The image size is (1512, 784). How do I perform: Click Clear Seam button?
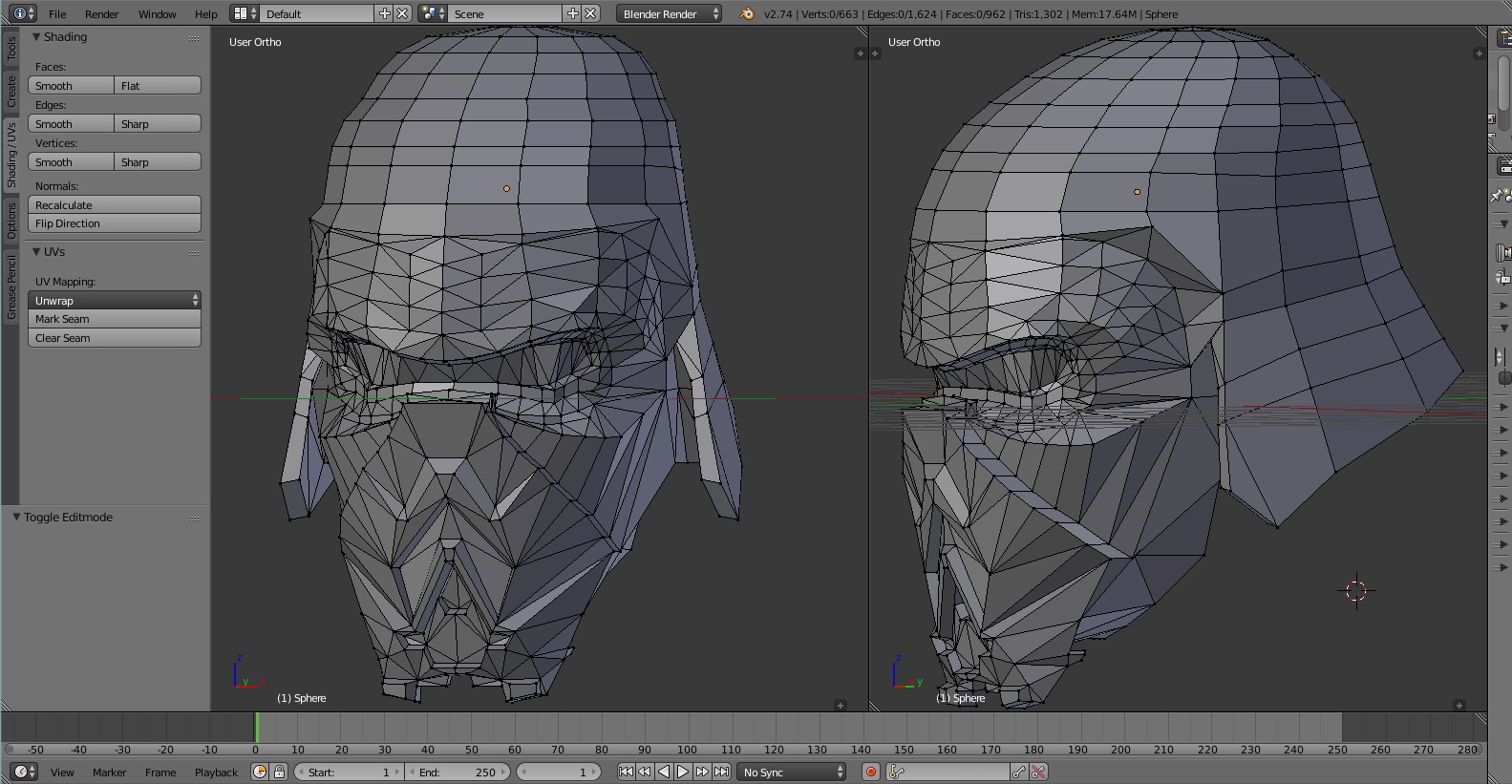pos(115,338)
